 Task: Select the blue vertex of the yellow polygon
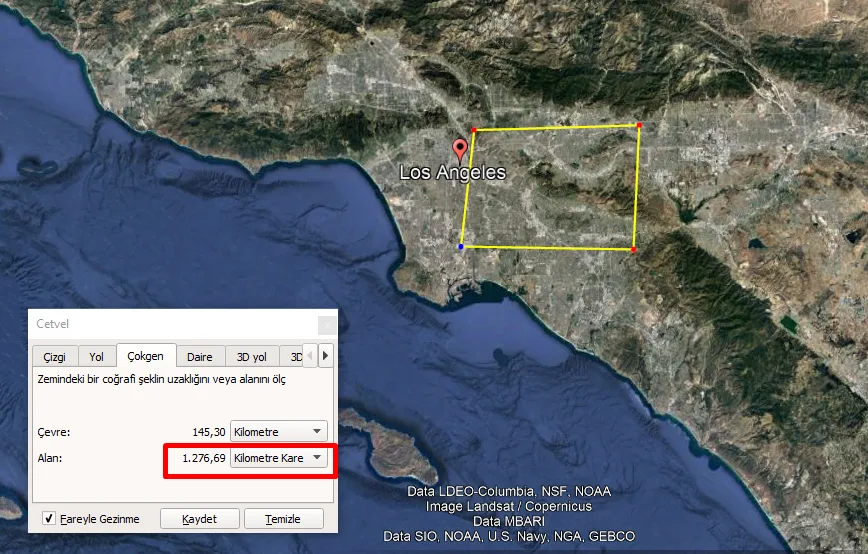[x=461, y=246]
